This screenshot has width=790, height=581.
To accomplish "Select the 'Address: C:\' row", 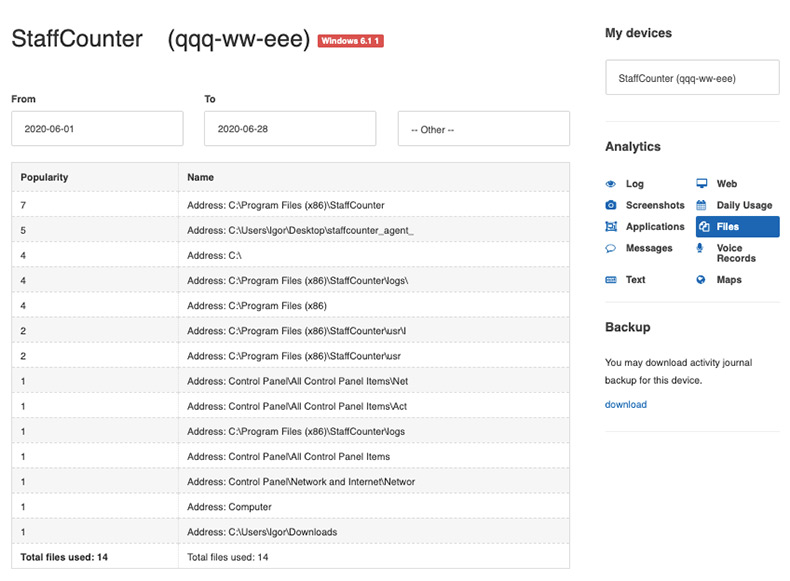I will (291, 255).
